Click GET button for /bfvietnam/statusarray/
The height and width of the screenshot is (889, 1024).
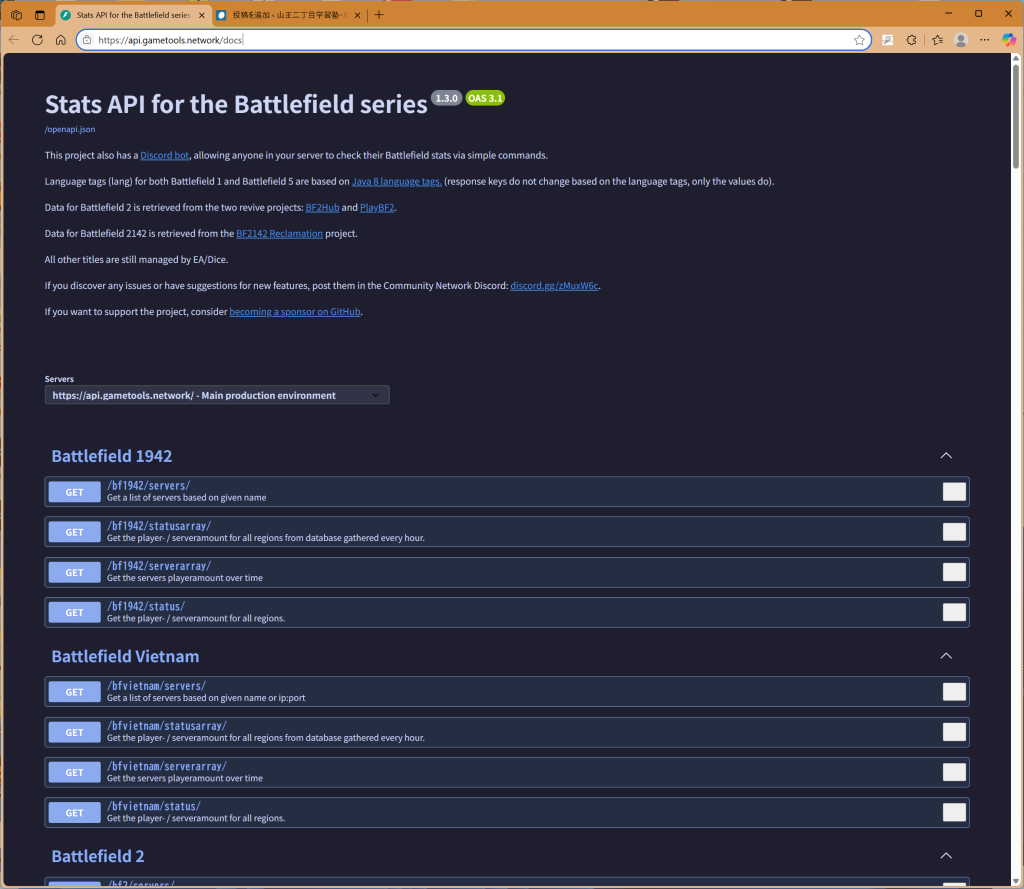tap(74, 733)
